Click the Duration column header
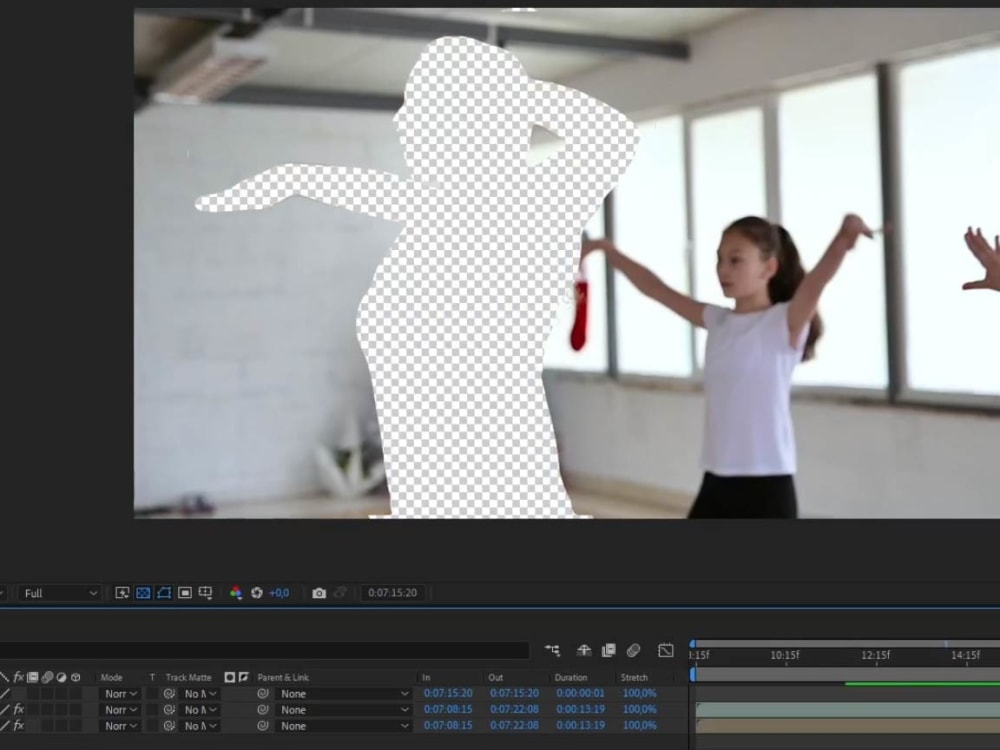The width and height of the screenshot is (1000, 750). pyautogui.click(x=571, y=677)
